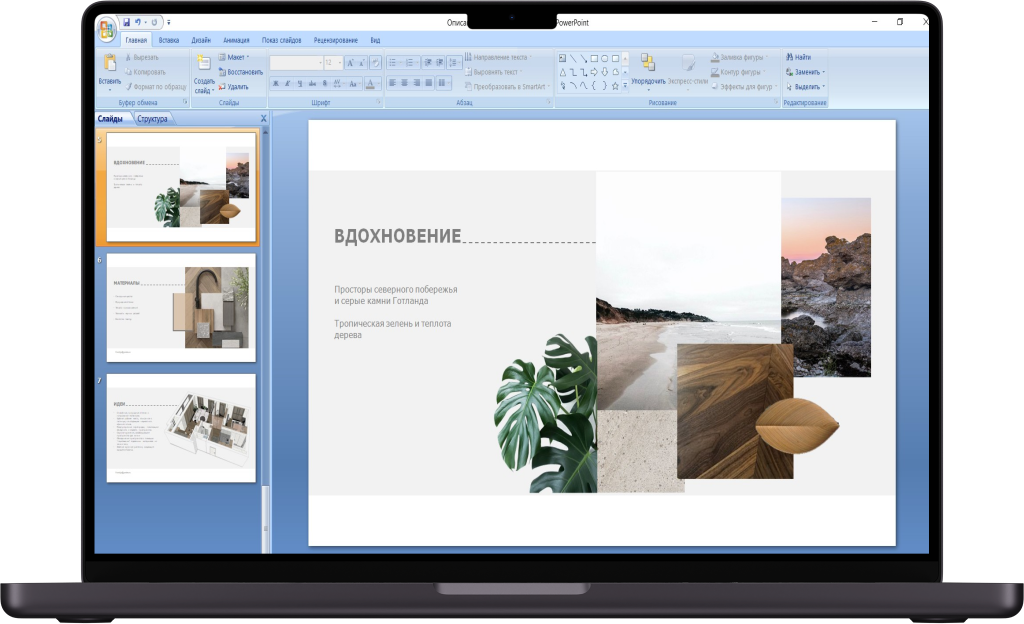Open the Показ слайдов ribbon tab

coord(281,40)
